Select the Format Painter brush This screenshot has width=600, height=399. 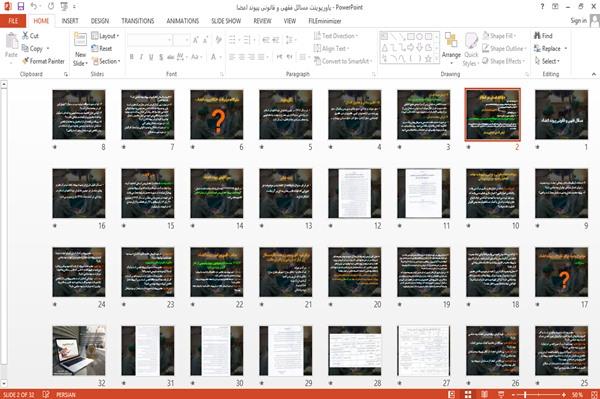tap(43, 61)
